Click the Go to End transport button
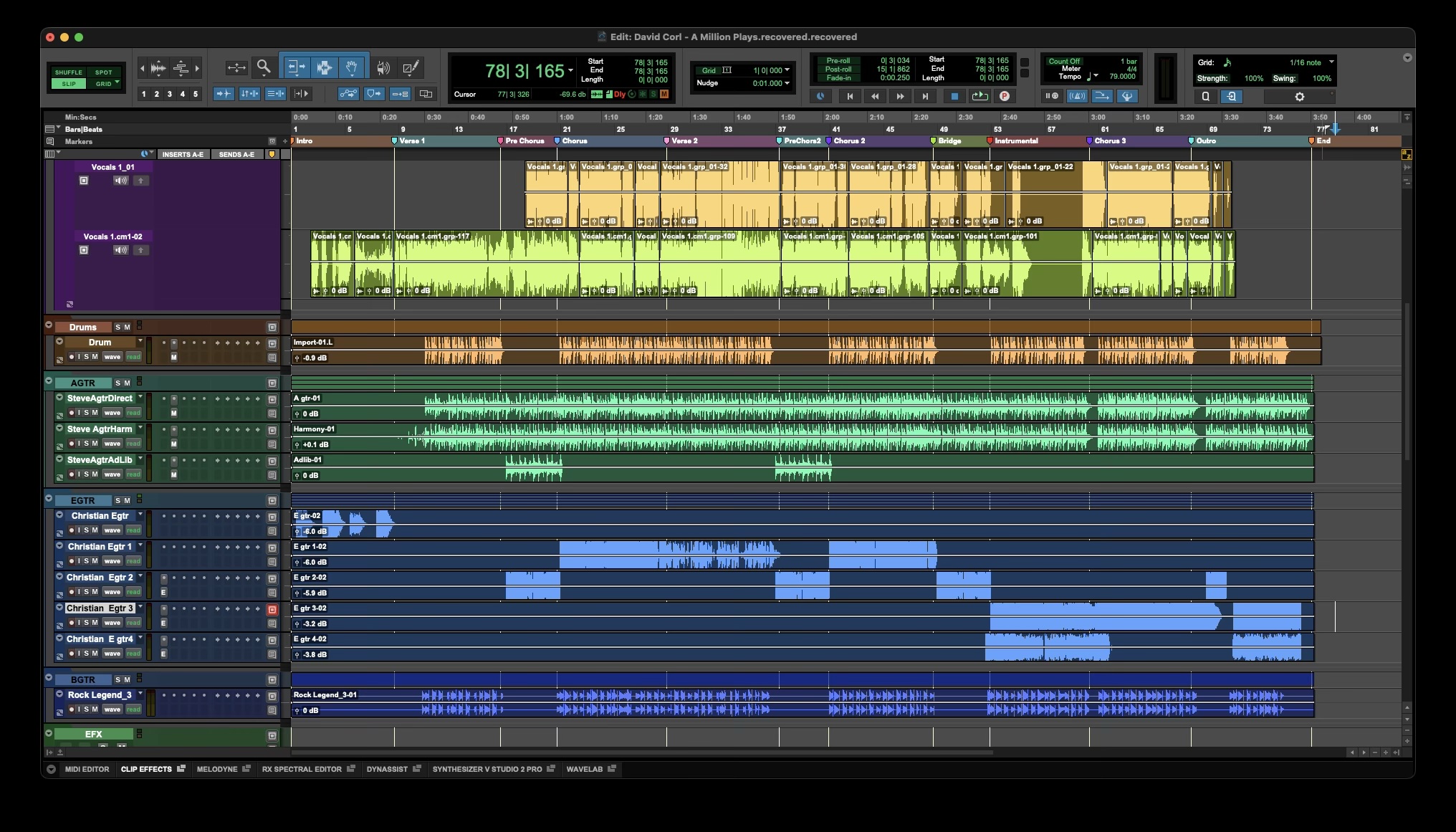Viewport: 1456px width, 832px height. tap(925, 96)
